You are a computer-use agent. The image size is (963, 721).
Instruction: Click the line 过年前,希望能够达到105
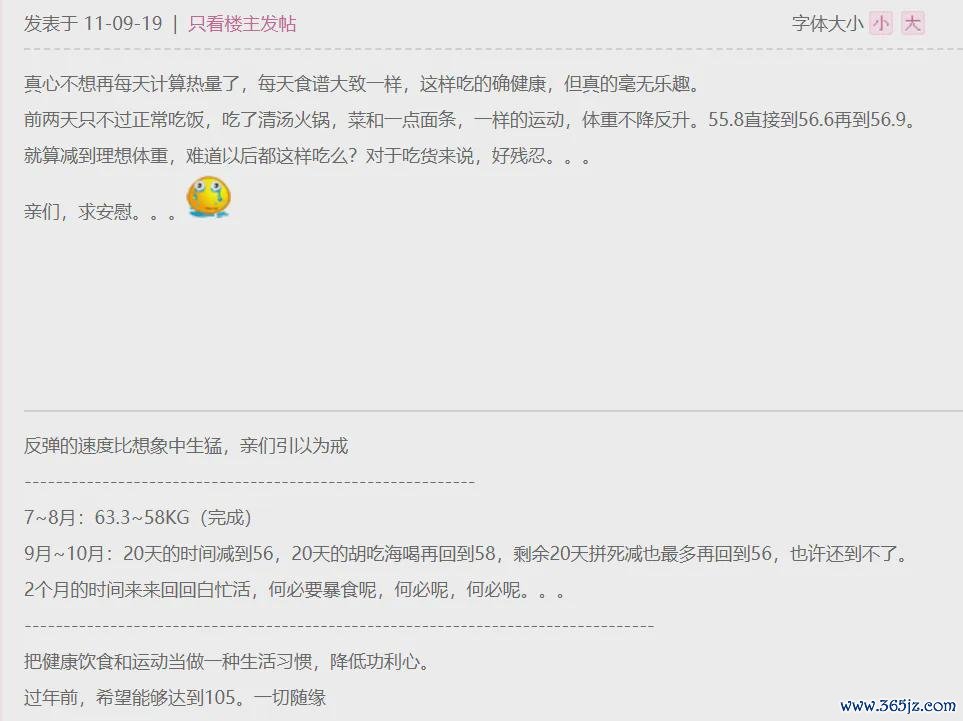[175, 698]
